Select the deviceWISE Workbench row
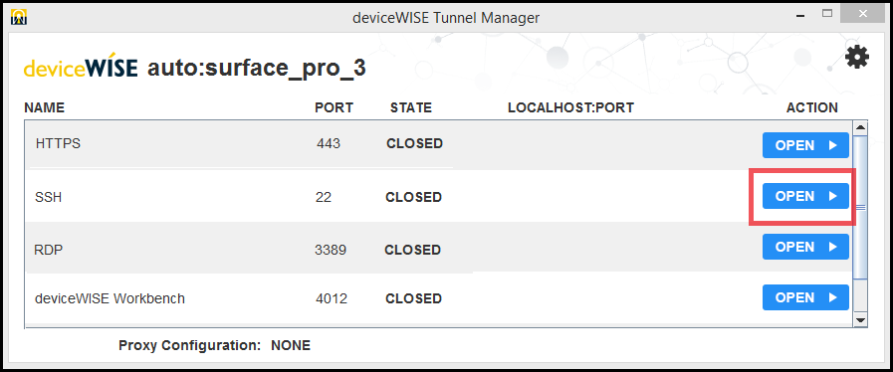The width and height of the screenshot is (893, 372). coord(439,298)
